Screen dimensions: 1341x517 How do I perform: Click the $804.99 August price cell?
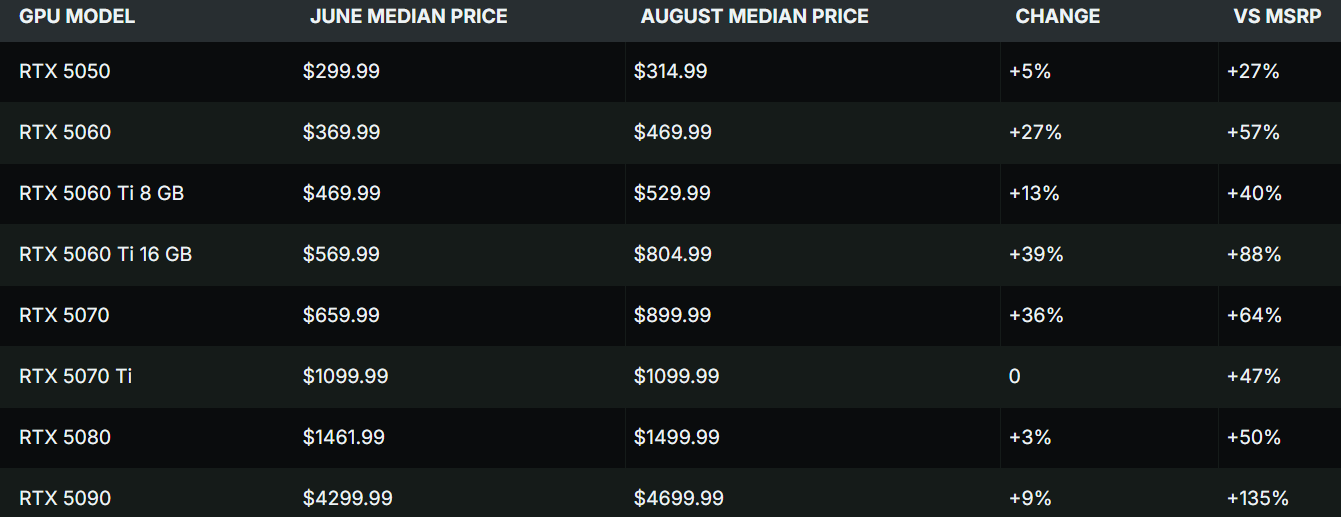tap(672, 254)
